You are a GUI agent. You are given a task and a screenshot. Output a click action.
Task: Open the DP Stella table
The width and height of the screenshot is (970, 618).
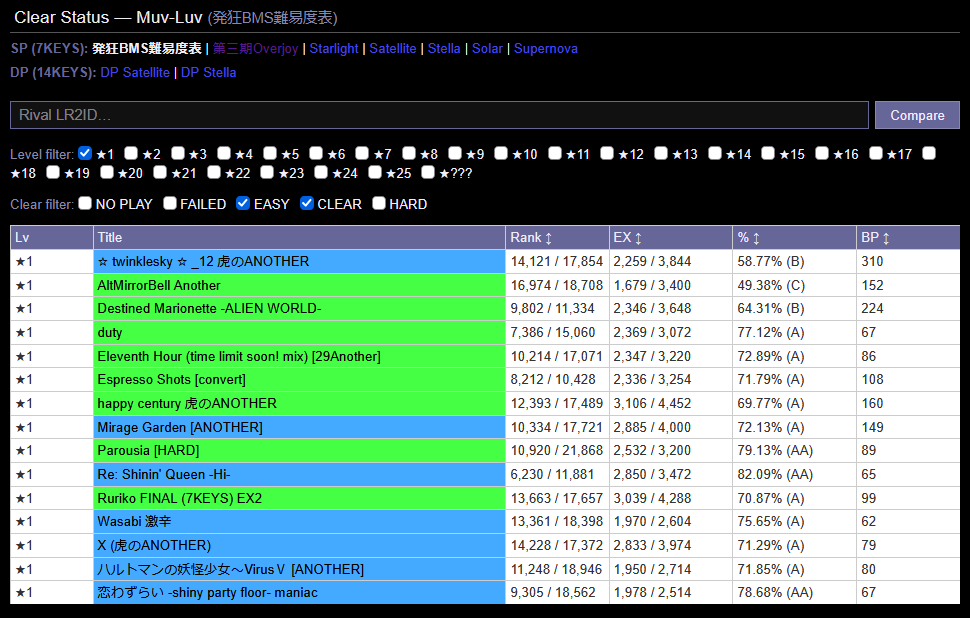[208, 72]
